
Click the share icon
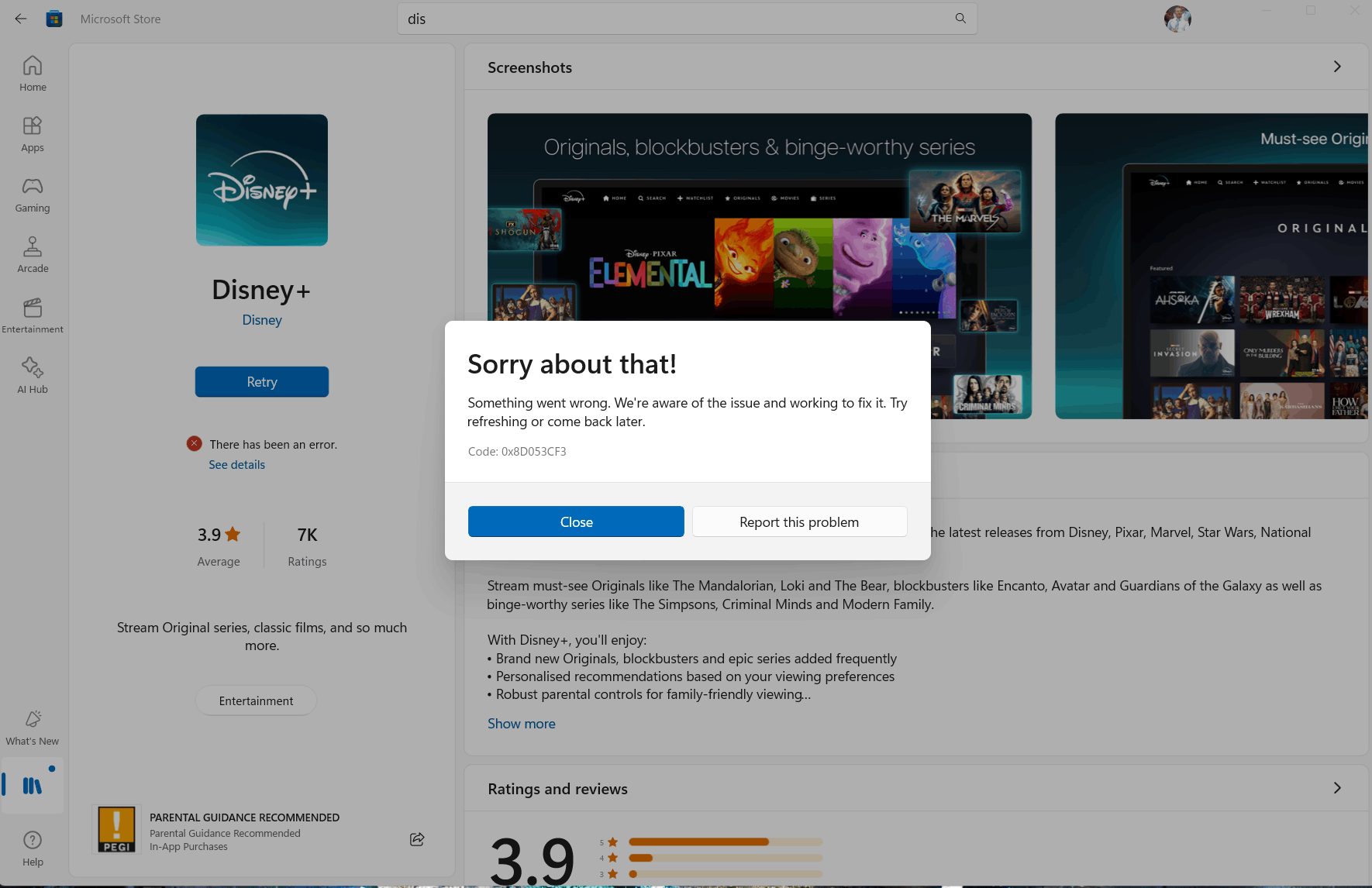pos(417,839)
